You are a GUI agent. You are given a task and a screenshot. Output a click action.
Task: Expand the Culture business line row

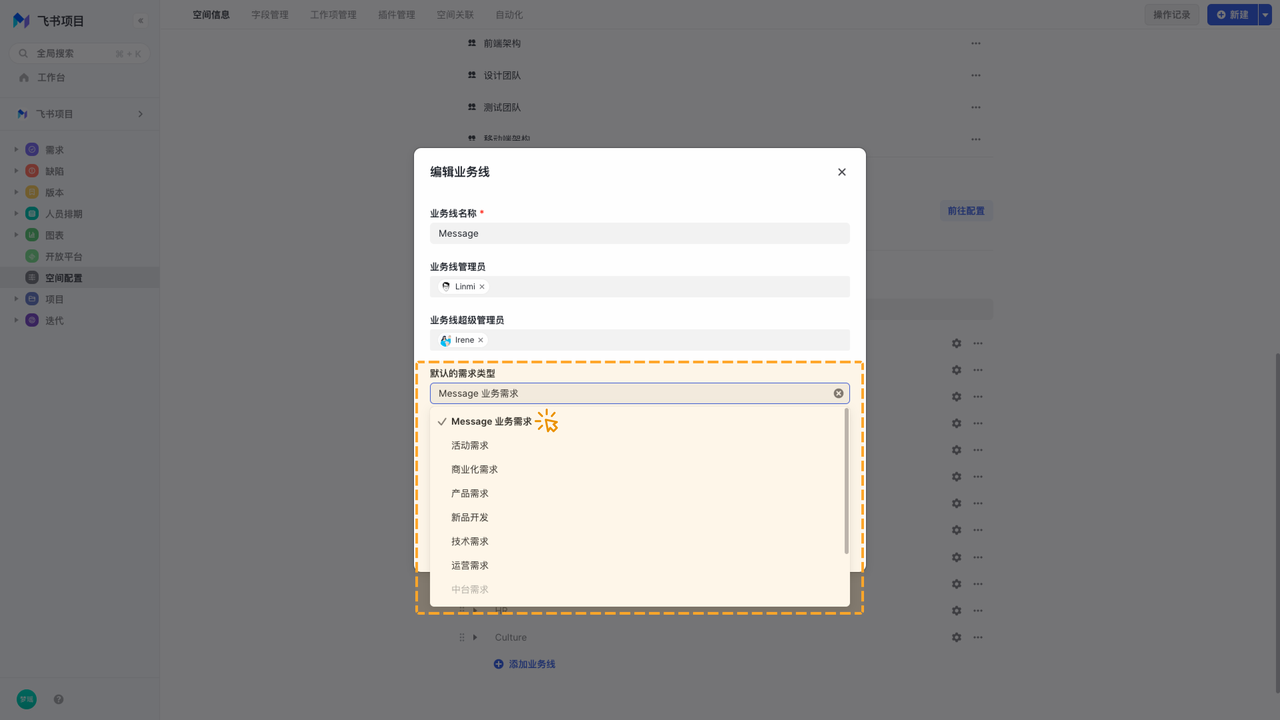click(x=475, y=637)
